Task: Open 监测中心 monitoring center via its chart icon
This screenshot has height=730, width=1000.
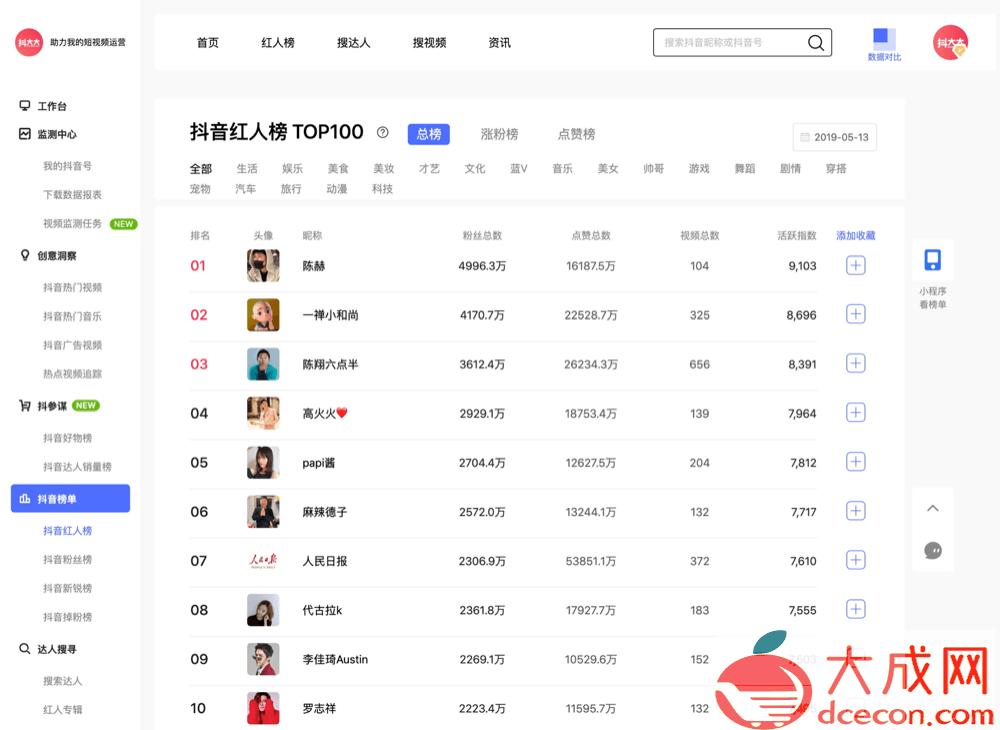Action: (x=23, y=134)
